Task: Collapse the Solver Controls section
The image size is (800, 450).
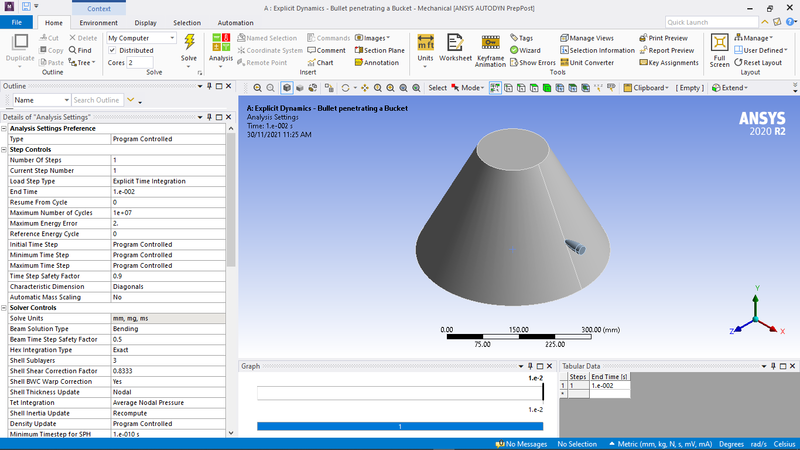Action: pyautogui.click(x=4, y=308)
